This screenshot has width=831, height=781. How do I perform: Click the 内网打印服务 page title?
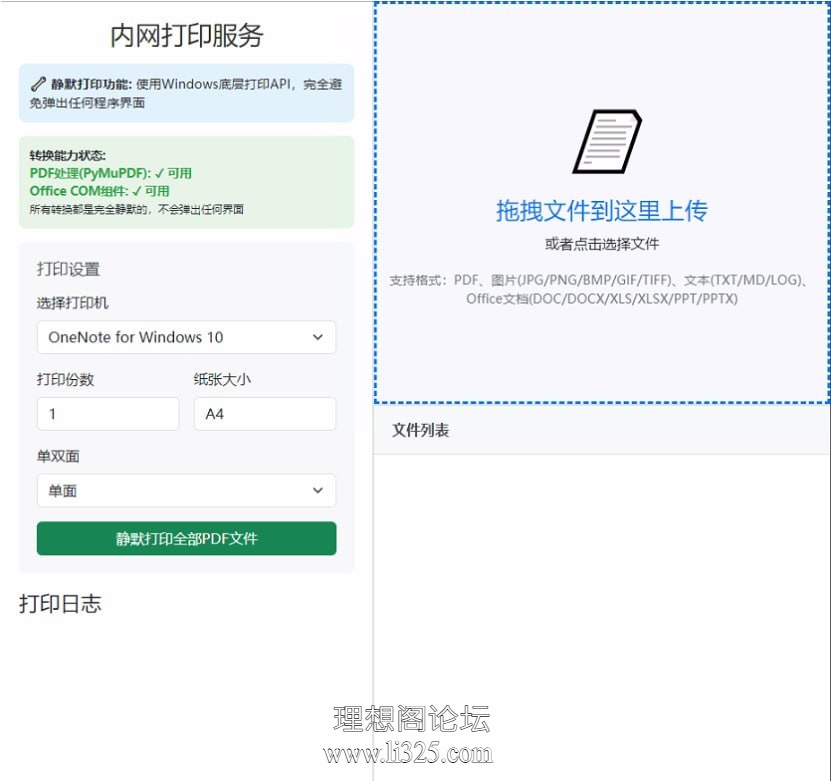point(187,36)
